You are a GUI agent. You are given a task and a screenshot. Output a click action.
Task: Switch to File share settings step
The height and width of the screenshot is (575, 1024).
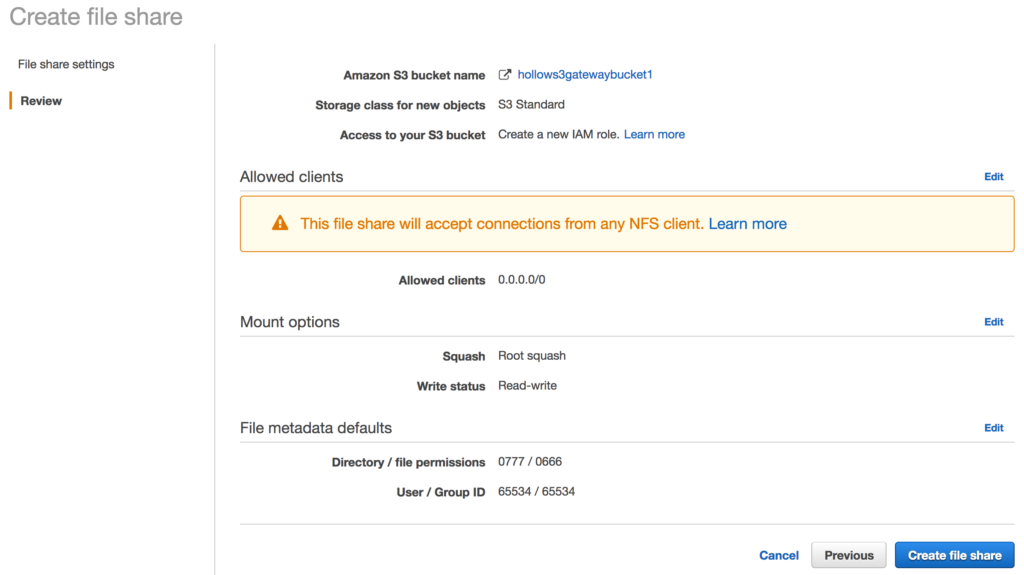[66, 64]
